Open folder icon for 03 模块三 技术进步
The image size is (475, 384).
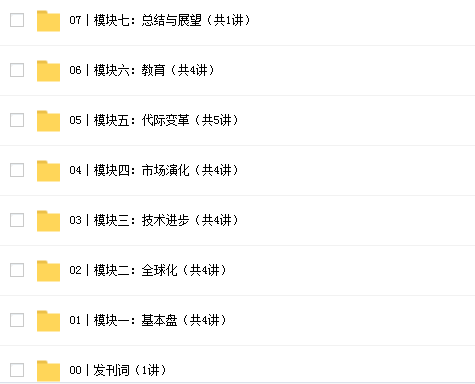[x=48, y=221]
